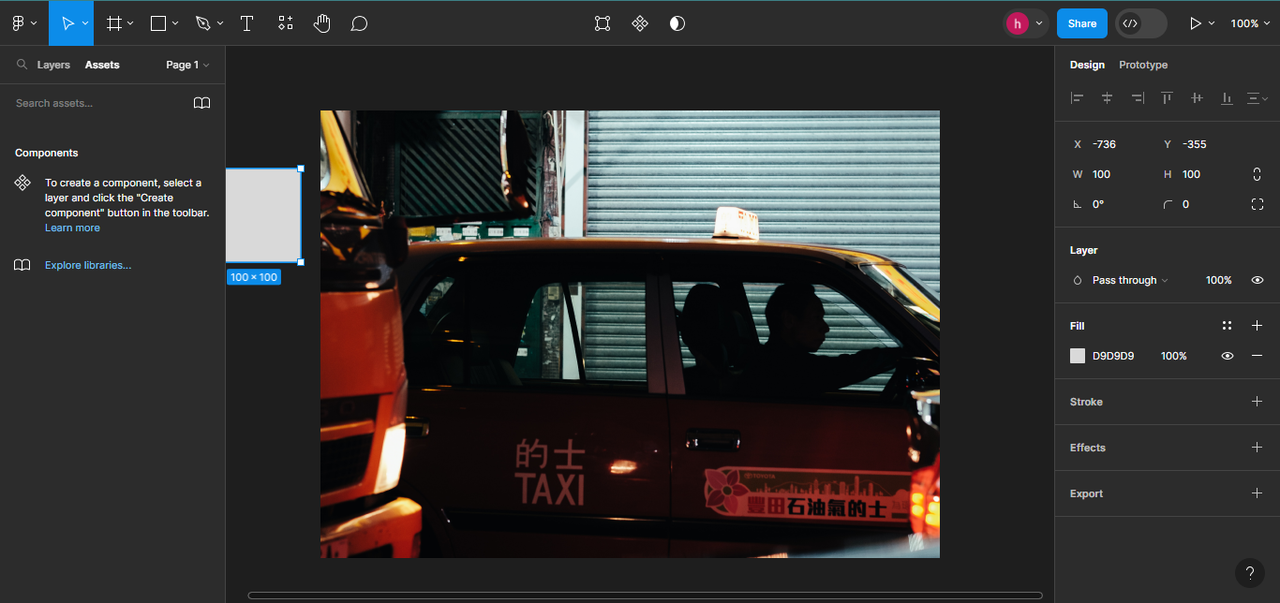Click Align horizontal centers icon
The image size is (1280, 603).
[1107, 98]
